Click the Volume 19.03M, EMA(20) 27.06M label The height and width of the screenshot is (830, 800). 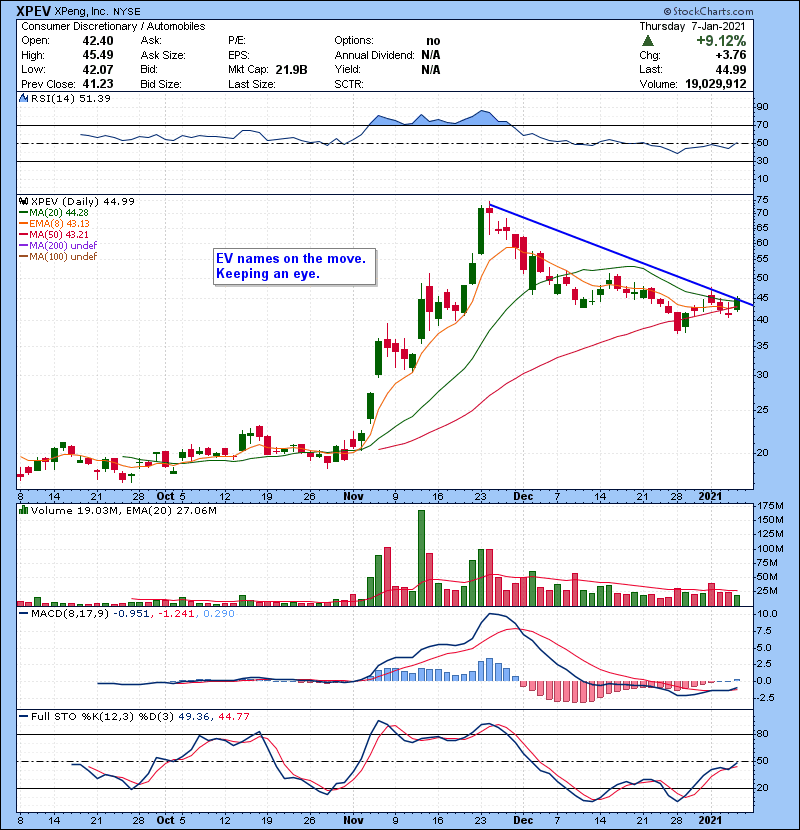pyautogui.click(x=124, y=511)
